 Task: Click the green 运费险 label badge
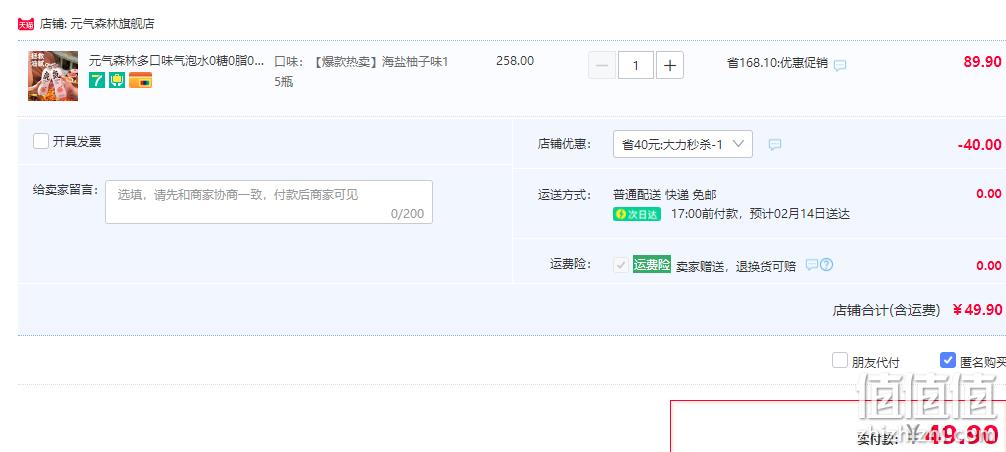pyautogui.click(x=652, y=264)
